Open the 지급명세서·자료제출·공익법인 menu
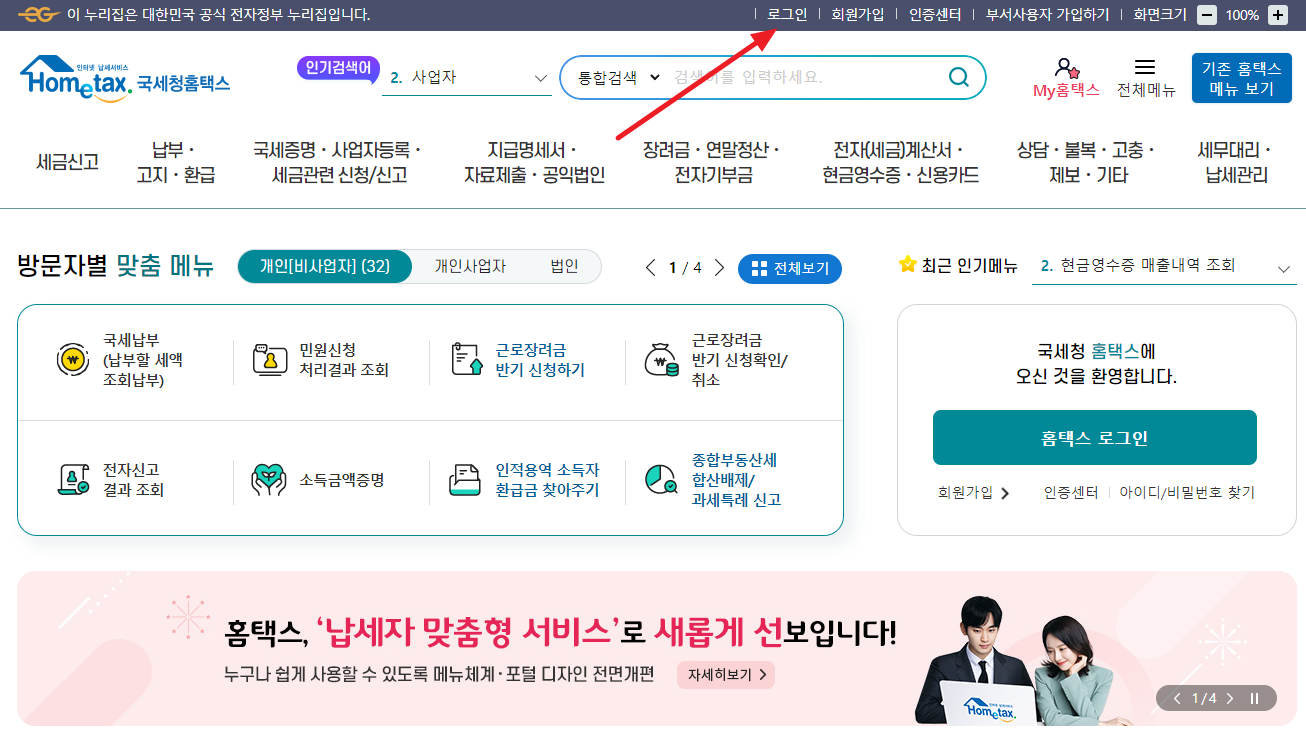Screen dimensions: 1306x746 coord(533,162)
